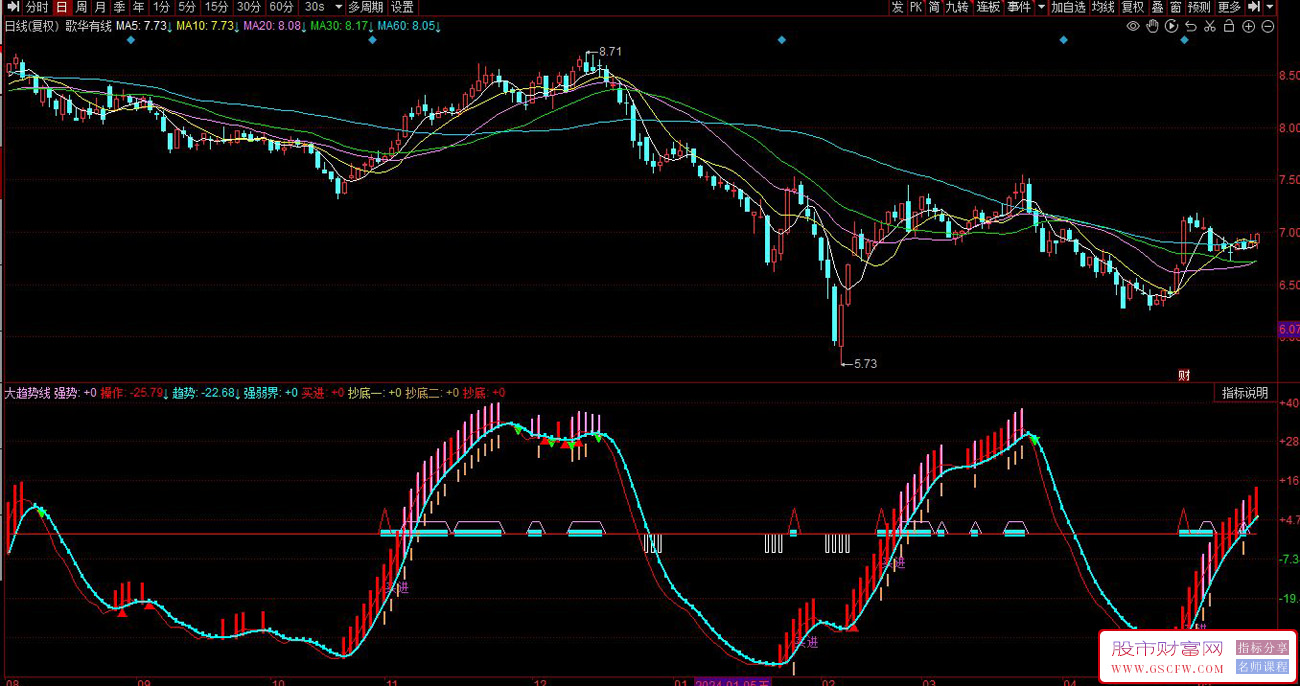
Task: Select the 周 weekly period tab
Action: pyautogui.click(x=82, y=7)
